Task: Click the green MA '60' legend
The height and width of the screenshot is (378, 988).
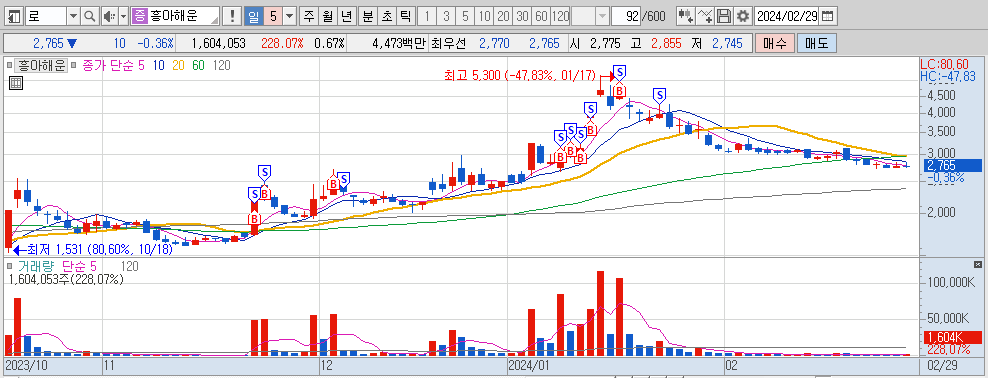Action: (x=198, y=65)
